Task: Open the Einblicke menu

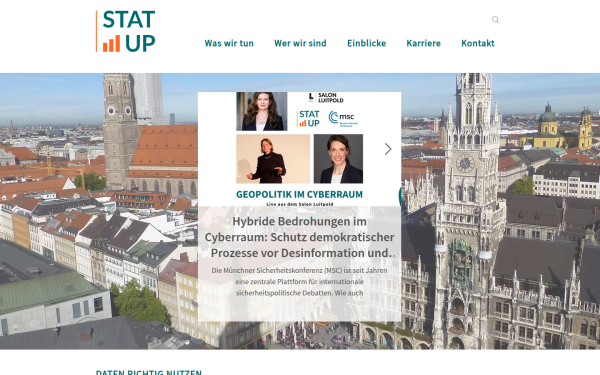Action: tap(367, 43)
